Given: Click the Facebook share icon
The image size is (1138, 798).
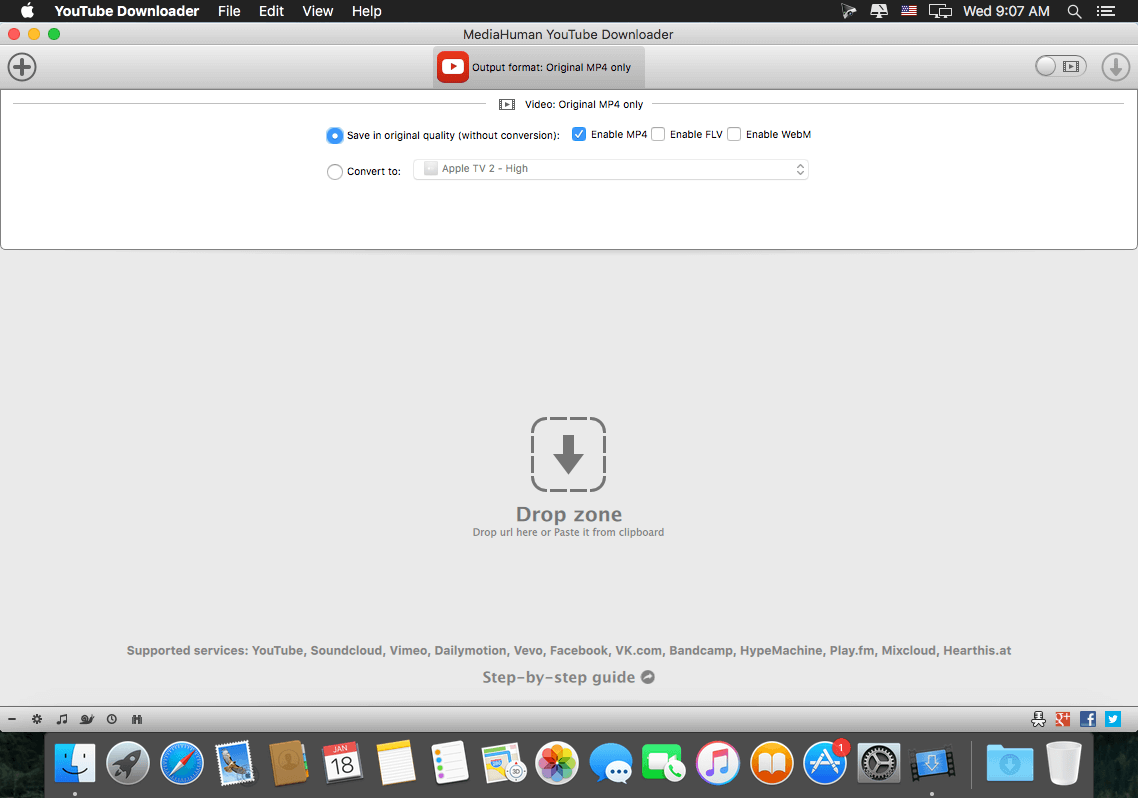Looking at the screenshot, I should 1088,719.
